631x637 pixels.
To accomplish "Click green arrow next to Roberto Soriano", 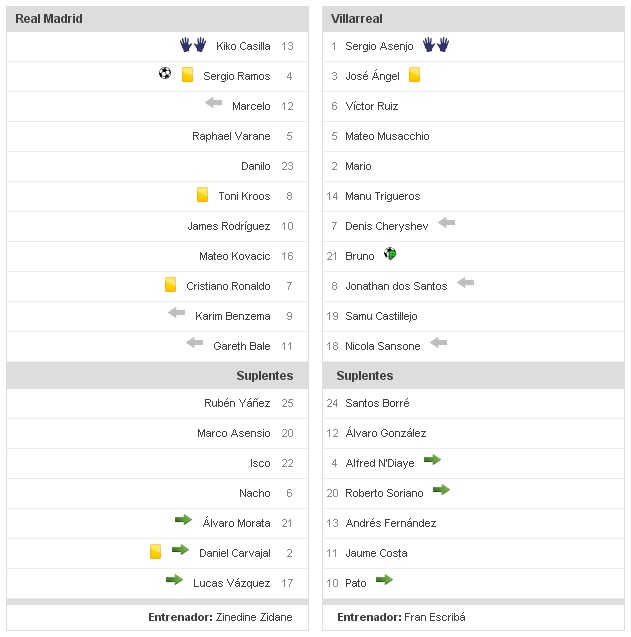I will [x=441, y=490].
